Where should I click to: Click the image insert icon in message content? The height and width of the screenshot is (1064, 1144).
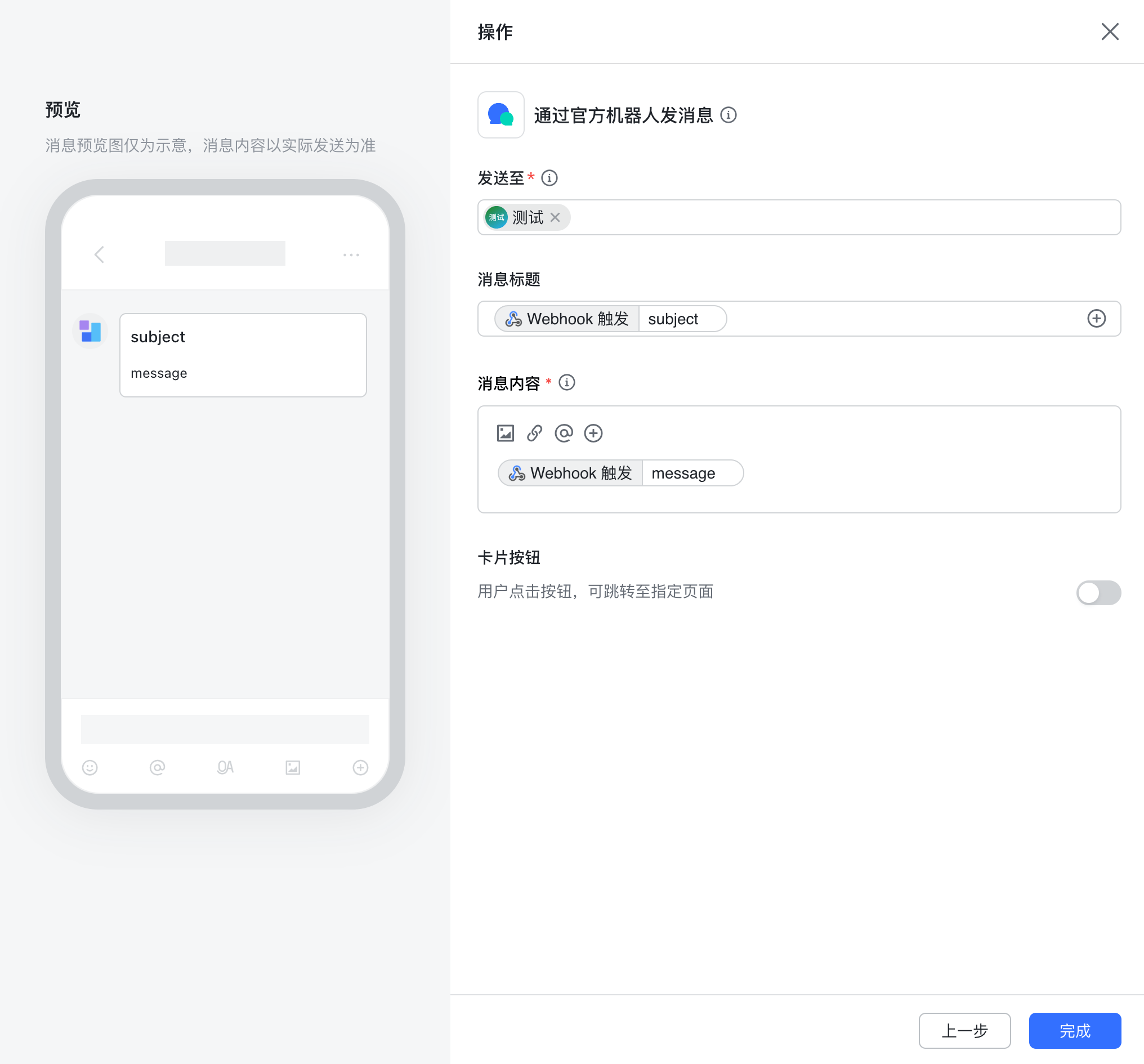pyautogui.click(x=505, y=433)
